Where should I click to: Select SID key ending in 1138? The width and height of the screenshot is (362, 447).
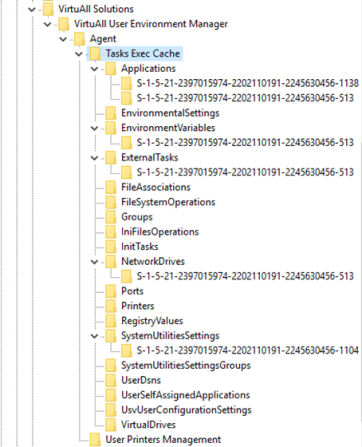tap(248, 83)
